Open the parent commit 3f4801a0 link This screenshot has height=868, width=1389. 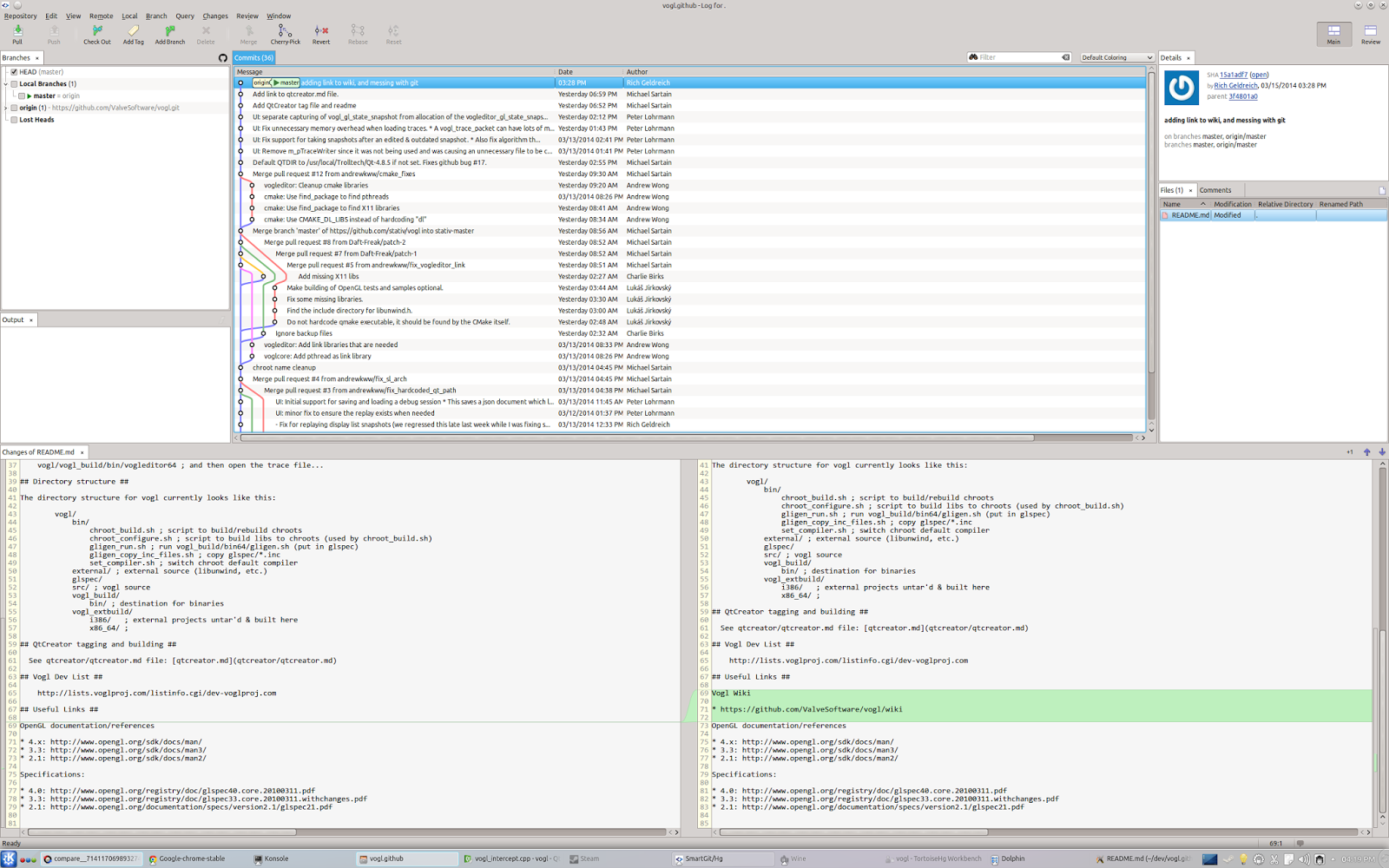(x=1243, y=96)
